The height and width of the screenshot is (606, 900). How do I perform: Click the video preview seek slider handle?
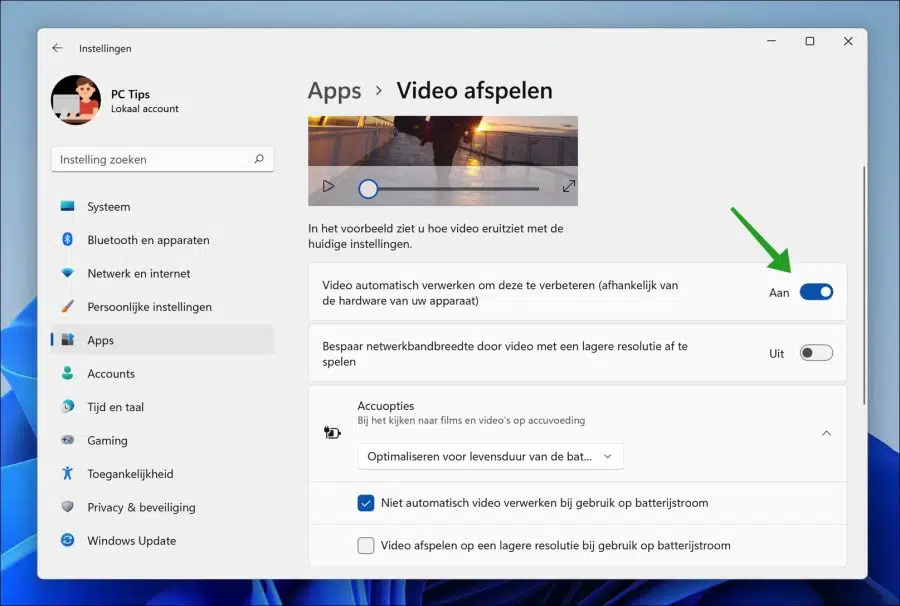pos(368,188)
